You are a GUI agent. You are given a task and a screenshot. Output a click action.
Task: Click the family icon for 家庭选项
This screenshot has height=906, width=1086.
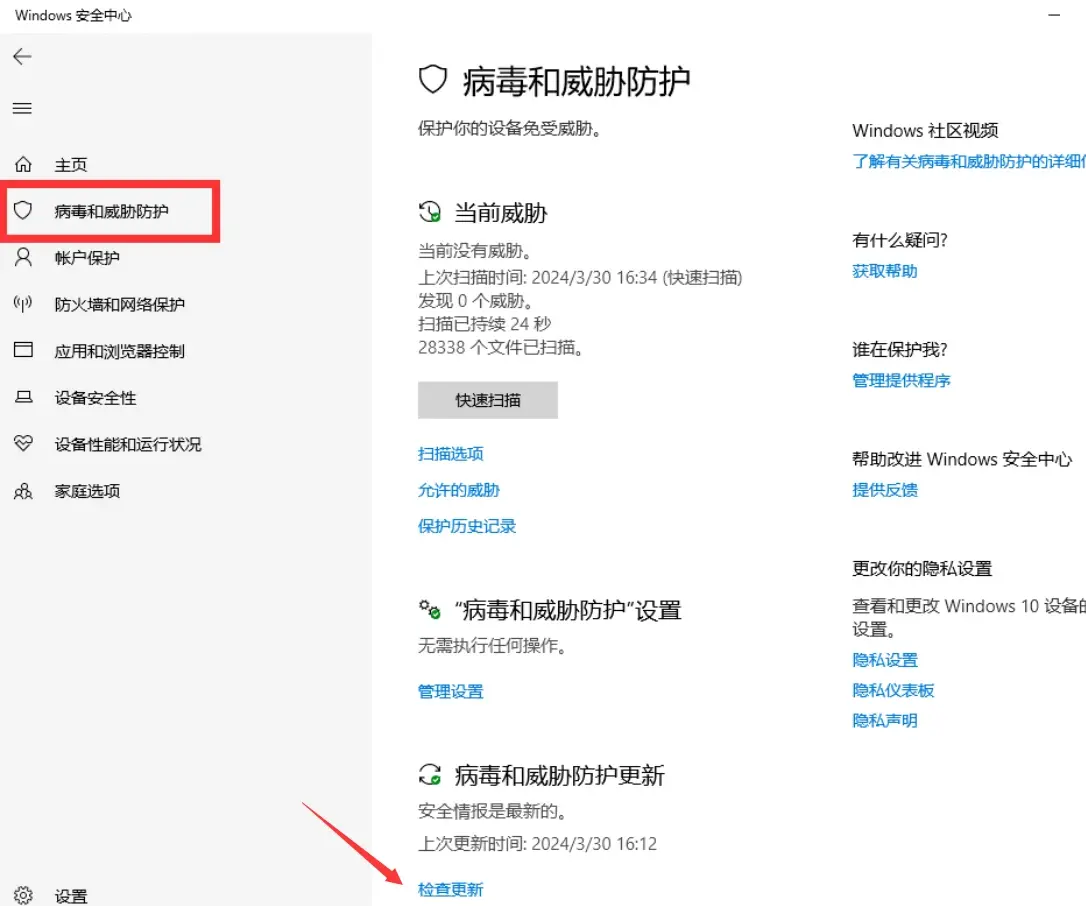(23, 491)
